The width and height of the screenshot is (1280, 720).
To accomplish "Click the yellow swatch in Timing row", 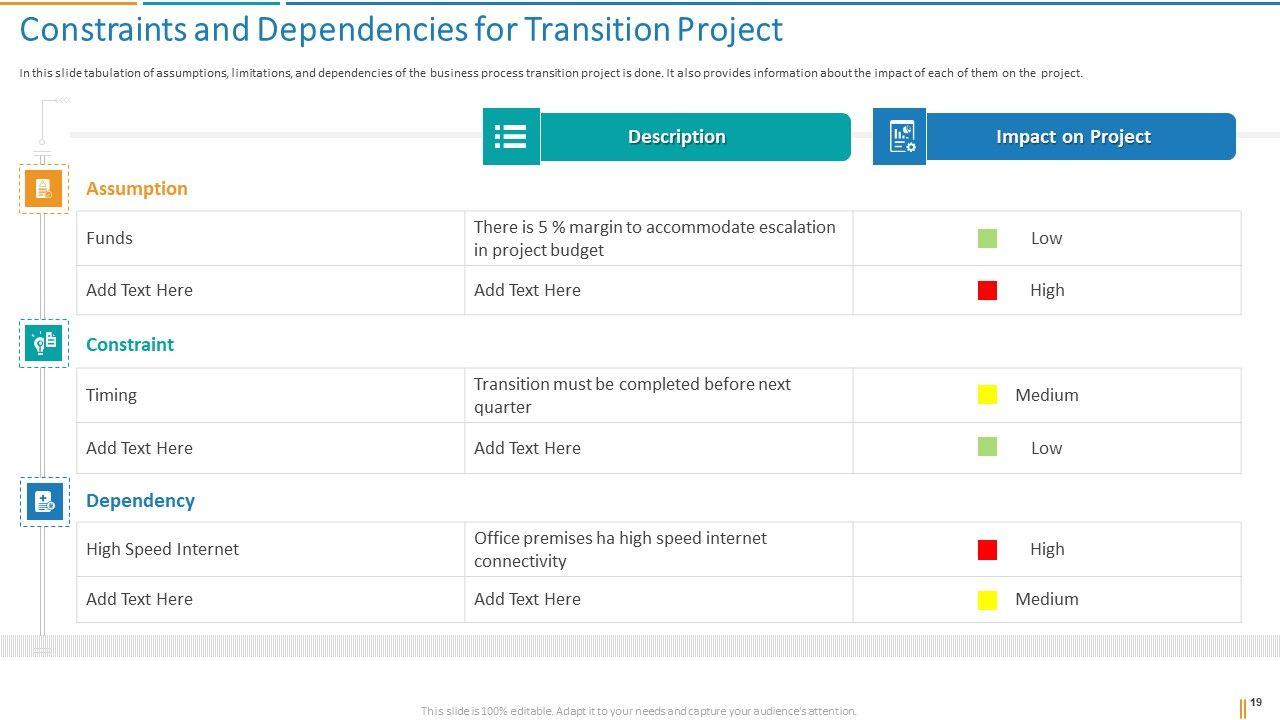I will pyautogui.click(x=987, y=395).
